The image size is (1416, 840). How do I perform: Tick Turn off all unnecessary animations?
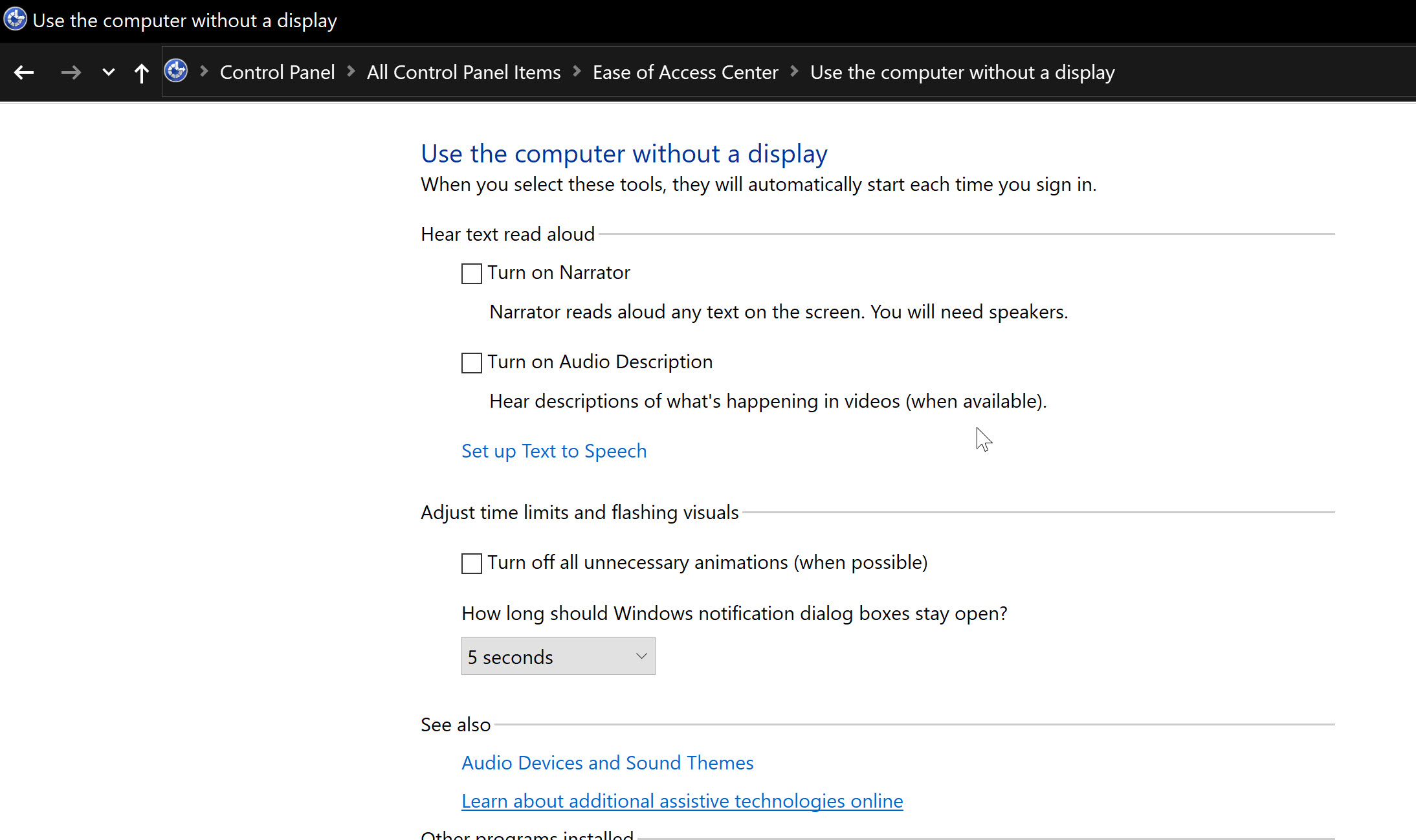click(x=472, y=563)
